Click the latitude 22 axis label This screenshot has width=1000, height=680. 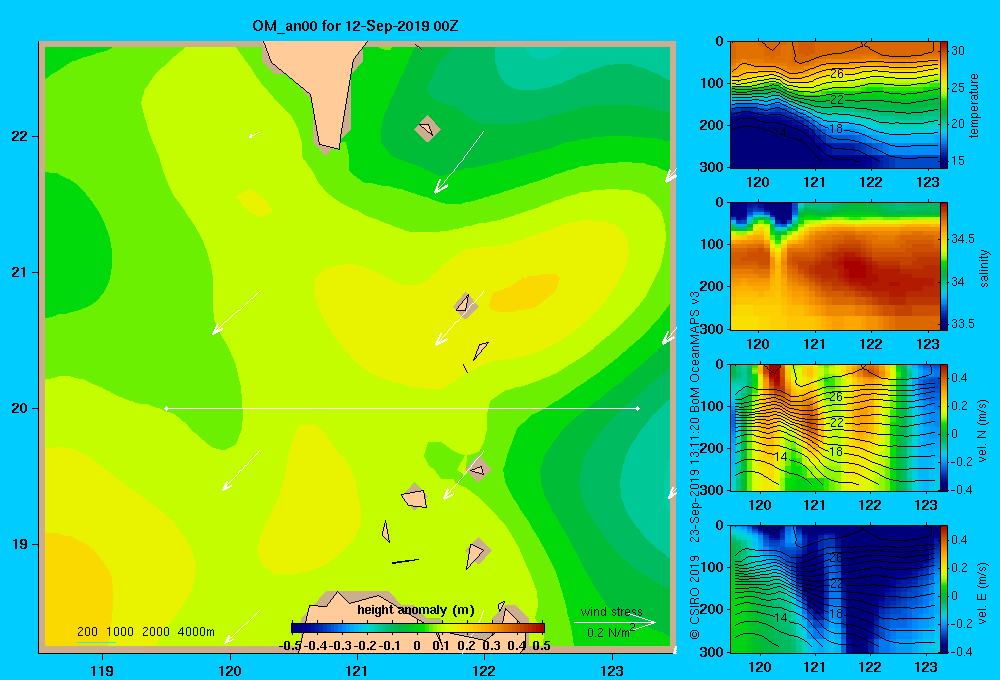point(20,136)
